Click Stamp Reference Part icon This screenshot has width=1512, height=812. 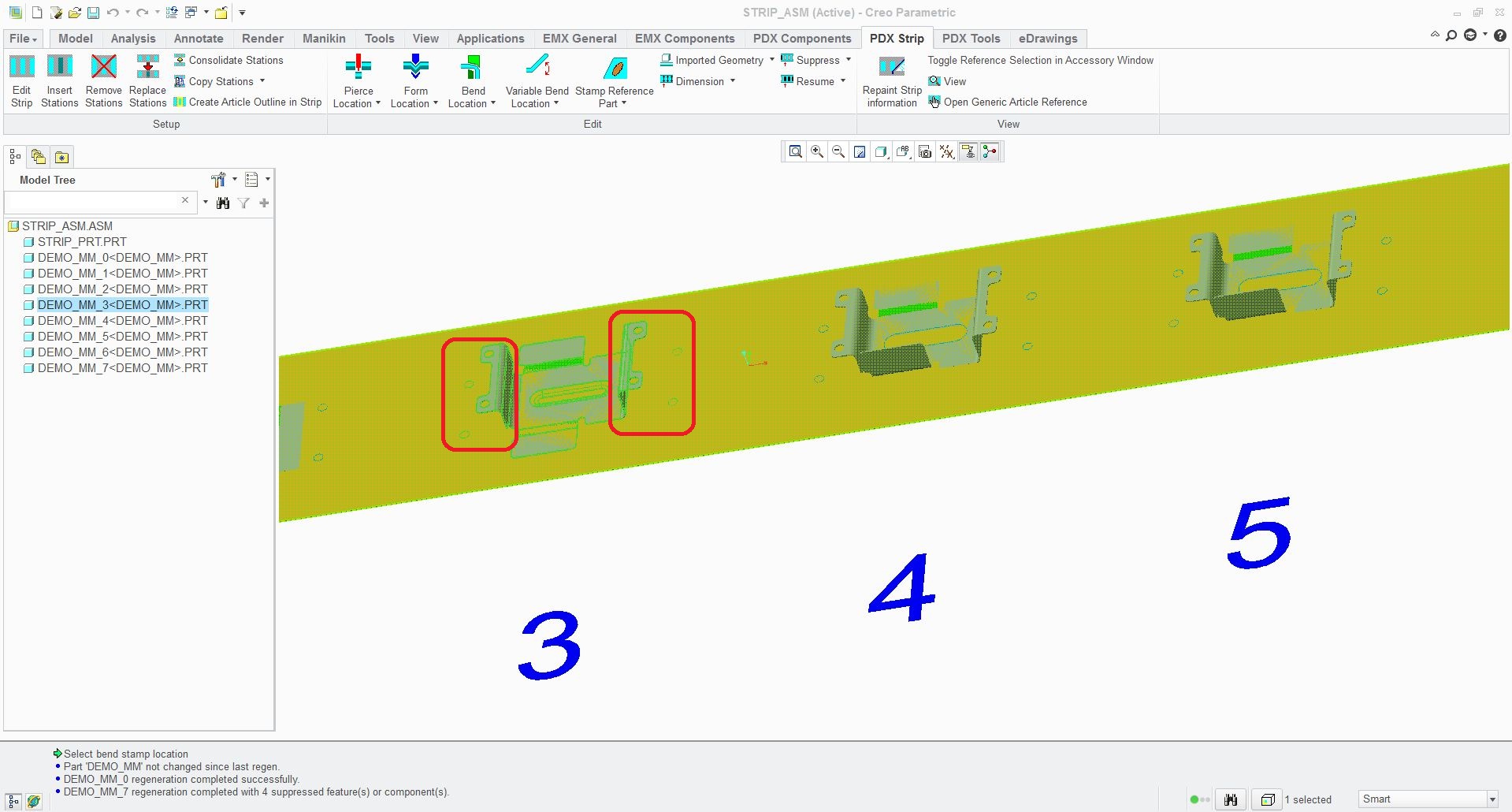615,67
